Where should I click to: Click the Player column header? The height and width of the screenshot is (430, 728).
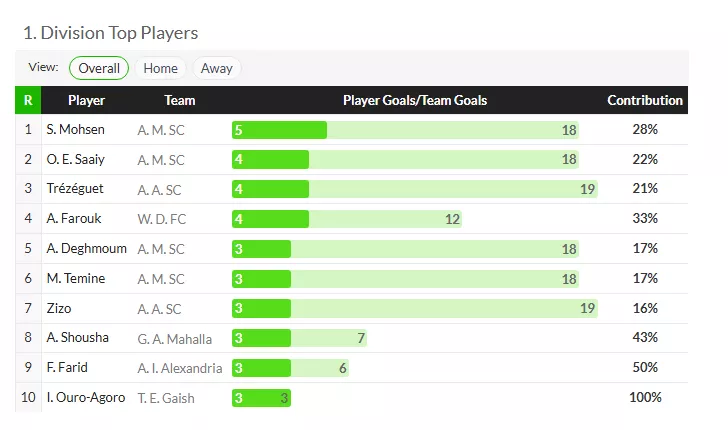86,100
